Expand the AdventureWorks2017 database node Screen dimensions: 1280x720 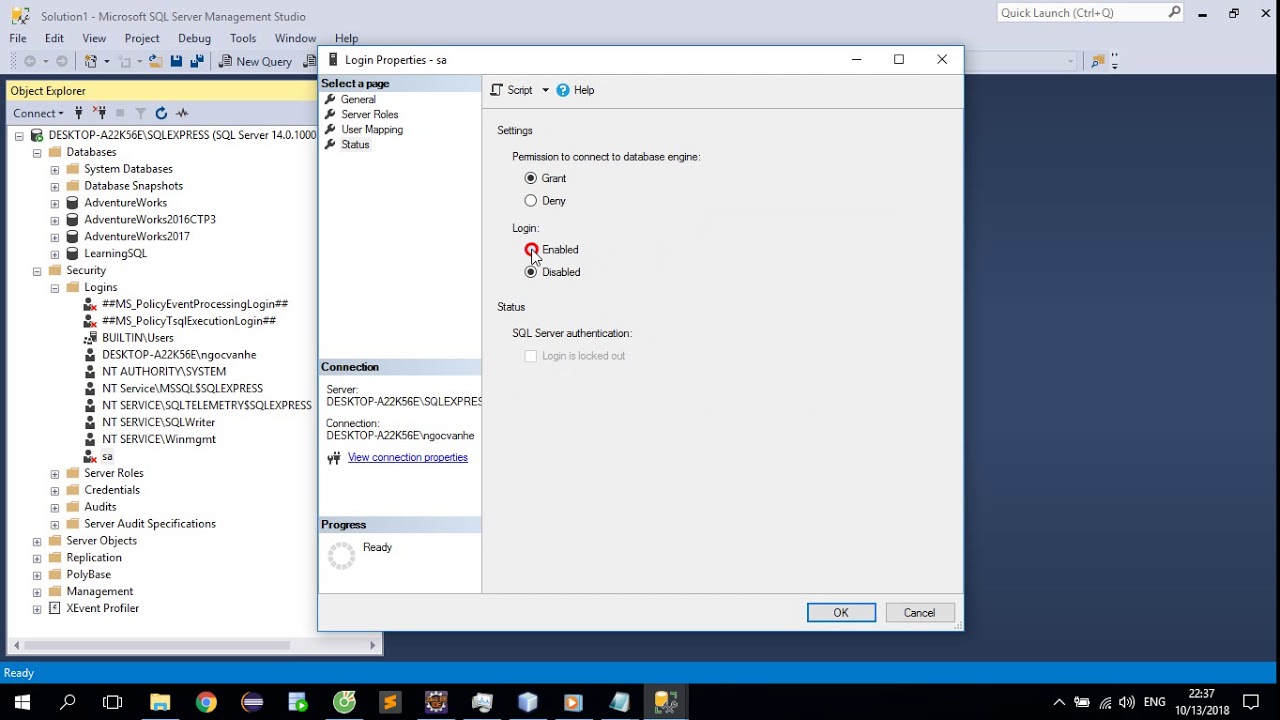click(55, 237)
